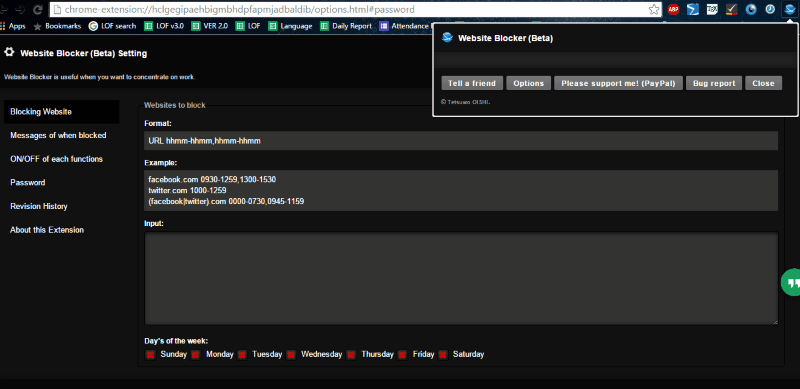Click the checkmark extension icon
Image resolution: width=800 pixels, height=389 pixels.
coord(732,9)
